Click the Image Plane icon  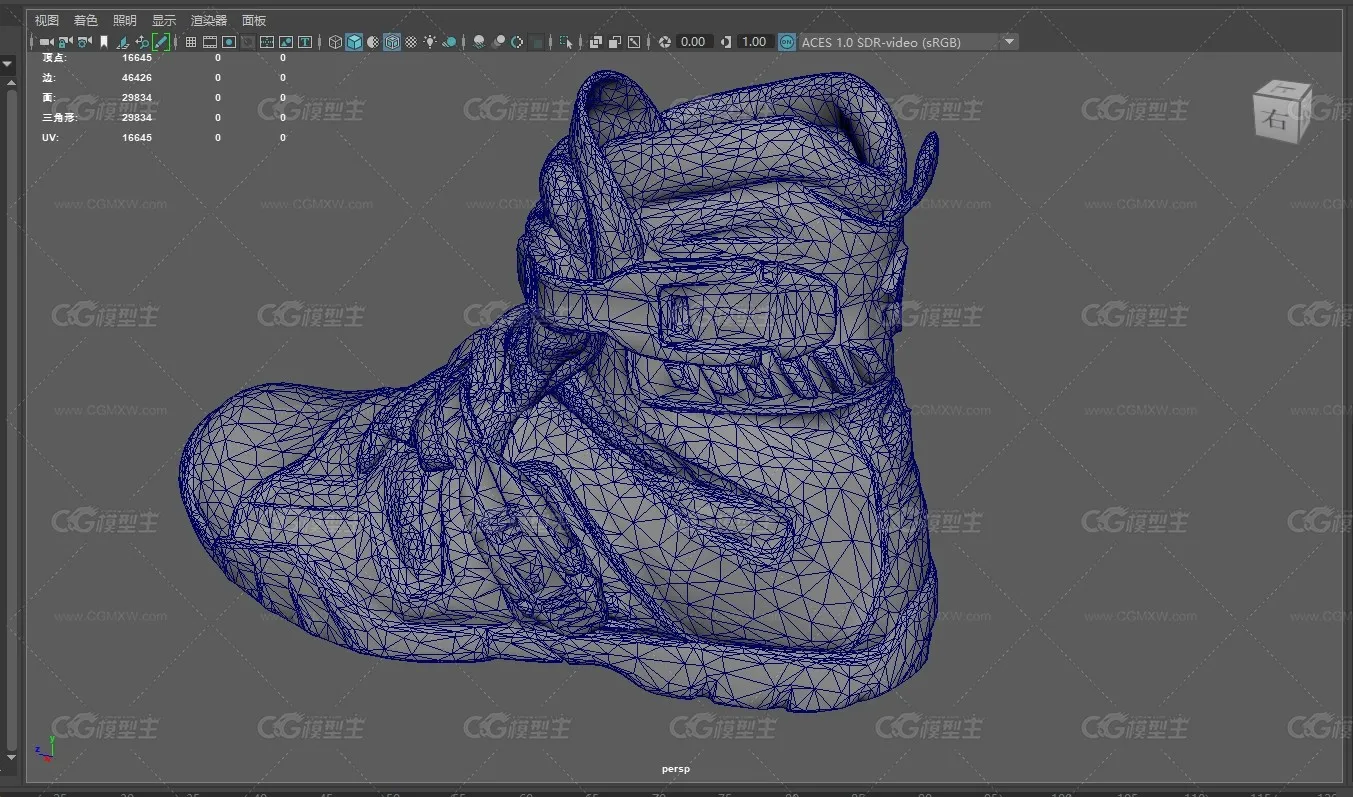coord(121,42)
